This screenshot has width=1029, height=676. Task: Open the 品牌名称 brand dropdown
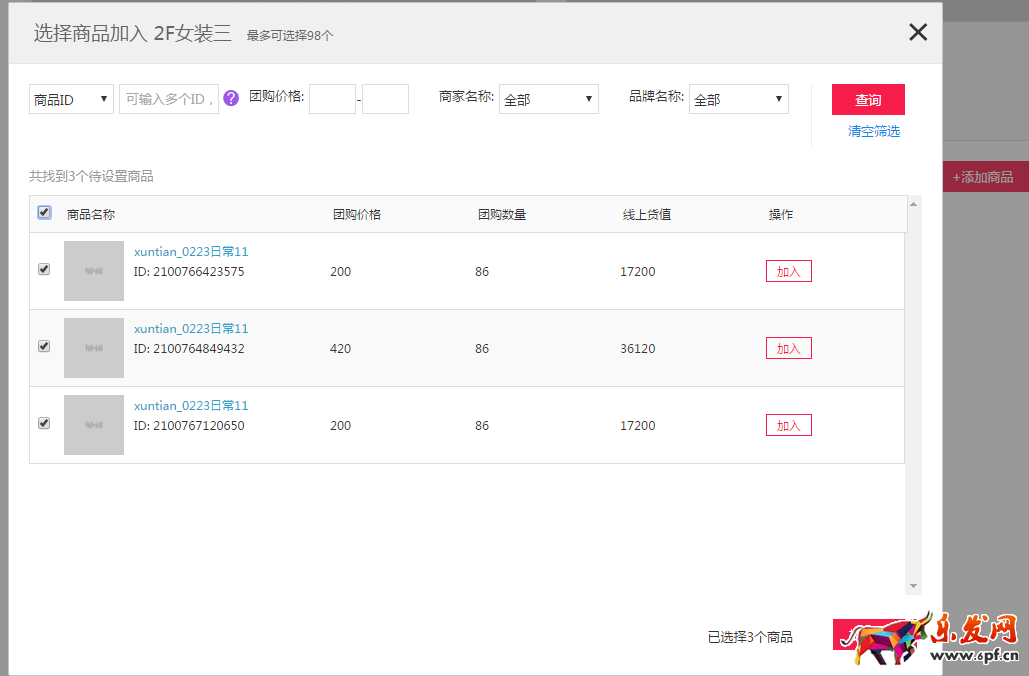click(738, 98)
